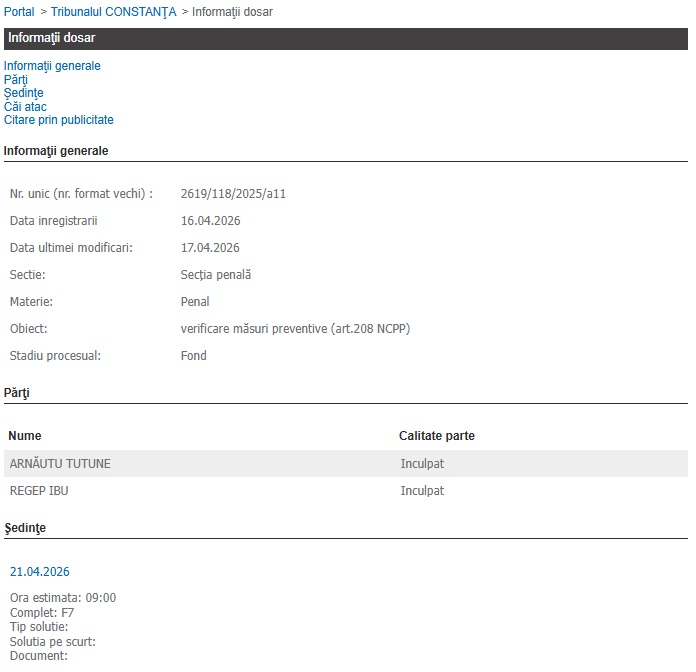Click the registration date 16.04.2026
The height and width of the screenshot is (672, 696).
click(x=210, y=220)
